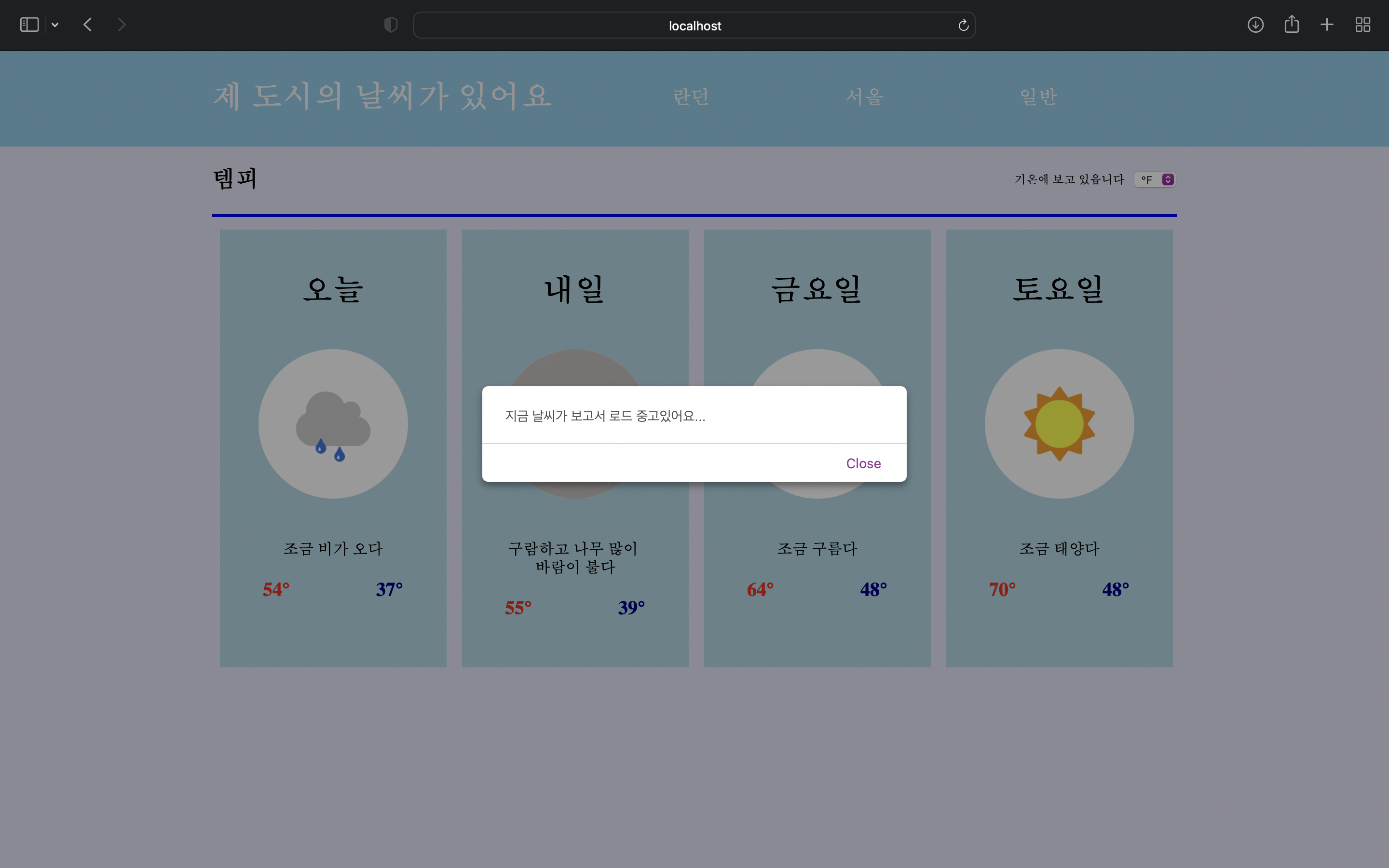Go back to the previous page

tap(88, 24)
